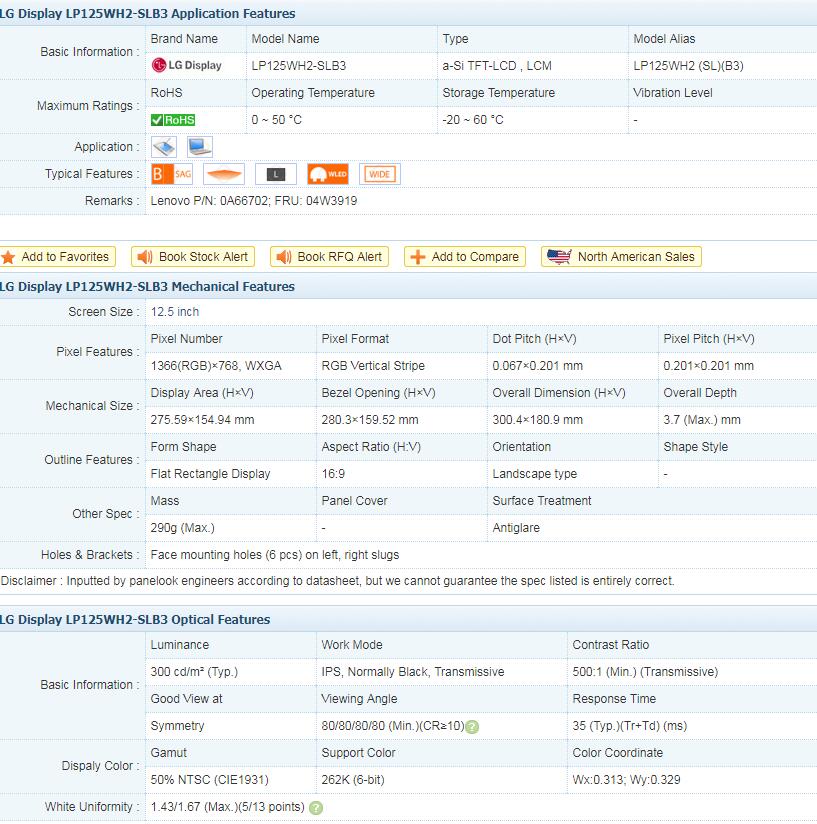Click the Antiglare surface treatment value

[516, 528]
